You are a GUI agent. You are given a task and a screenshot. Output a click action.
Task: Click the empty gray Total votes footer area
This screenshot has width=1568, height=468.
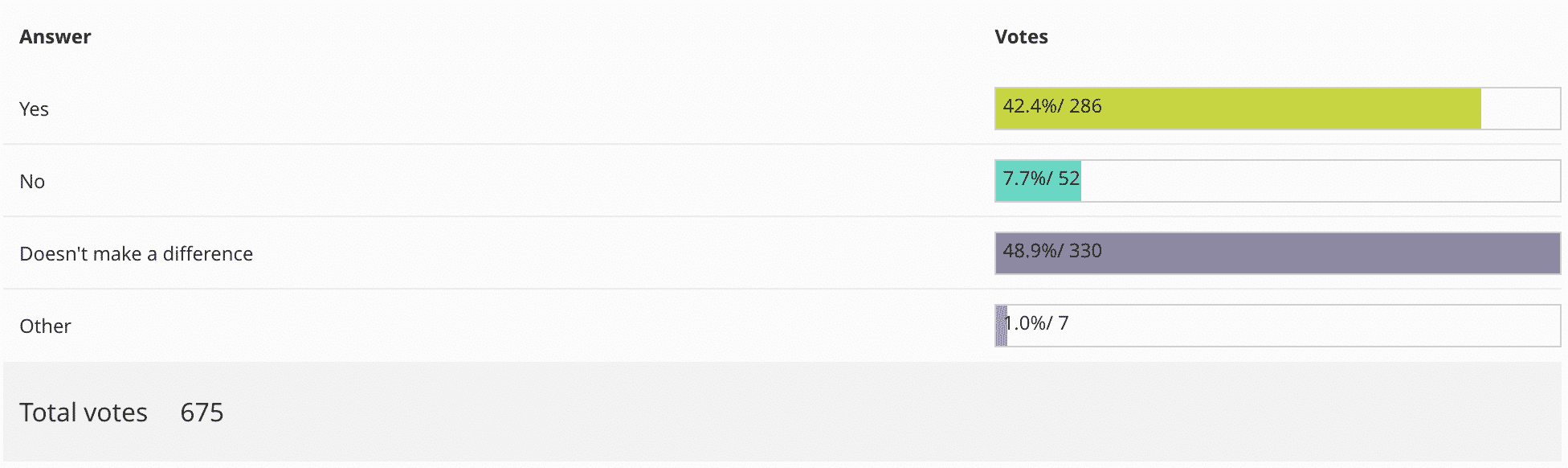click(884, 413)
